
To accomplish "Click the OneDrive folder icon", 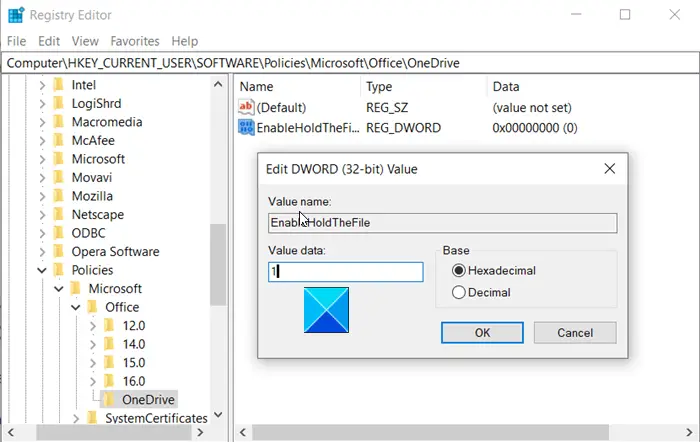I will click(x=109, y=400).
